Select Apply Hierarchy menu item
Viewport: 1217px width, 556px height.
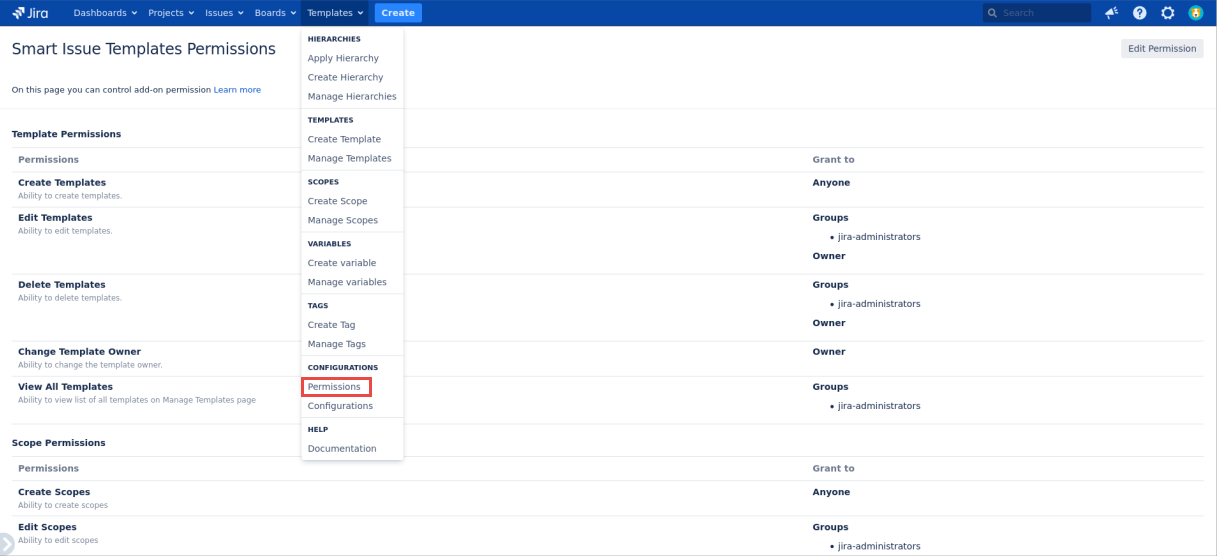tap(343, 58)
